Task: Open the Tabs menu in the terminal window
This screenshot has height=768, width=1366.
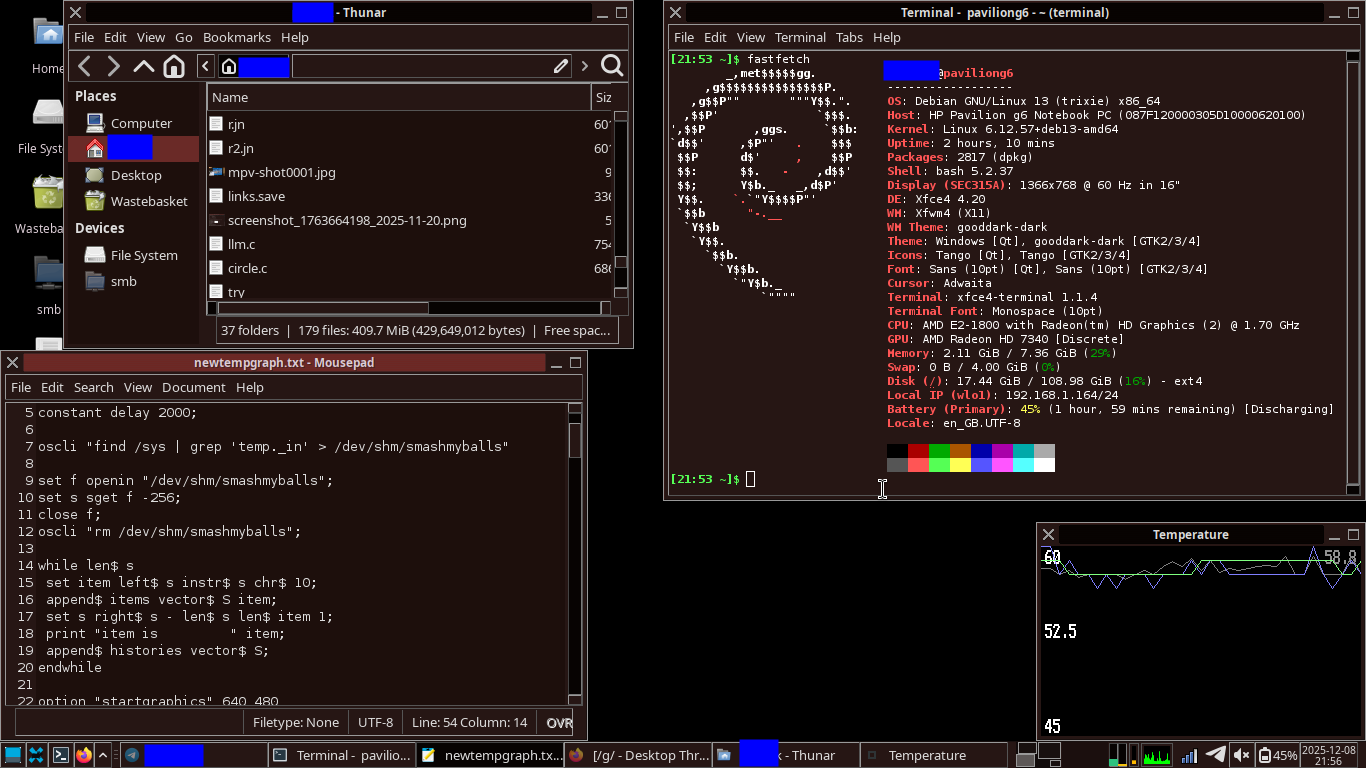Action: 850,37
